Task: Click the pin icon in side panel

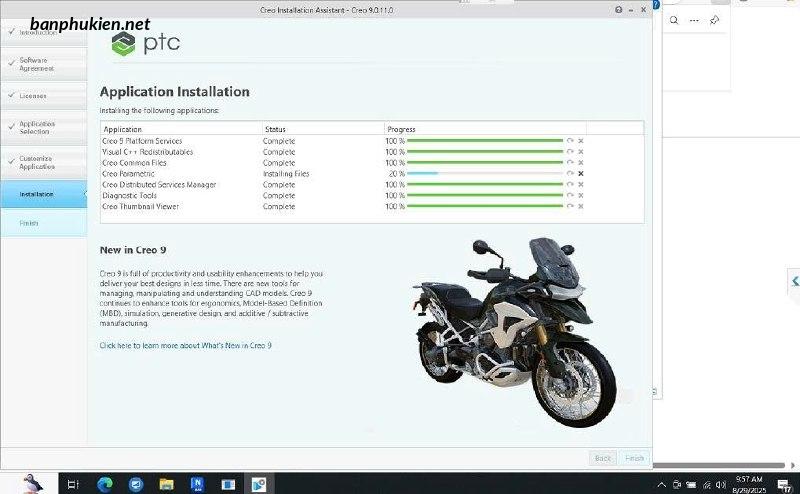Action: click(x=714, y=20)
